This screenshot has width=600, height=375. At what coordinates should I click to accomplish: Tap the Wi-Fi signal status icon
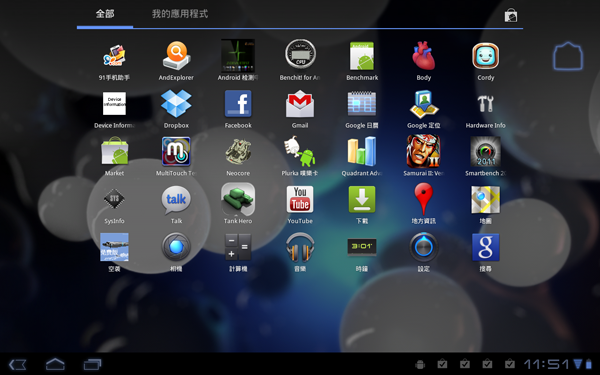(578, 364)
